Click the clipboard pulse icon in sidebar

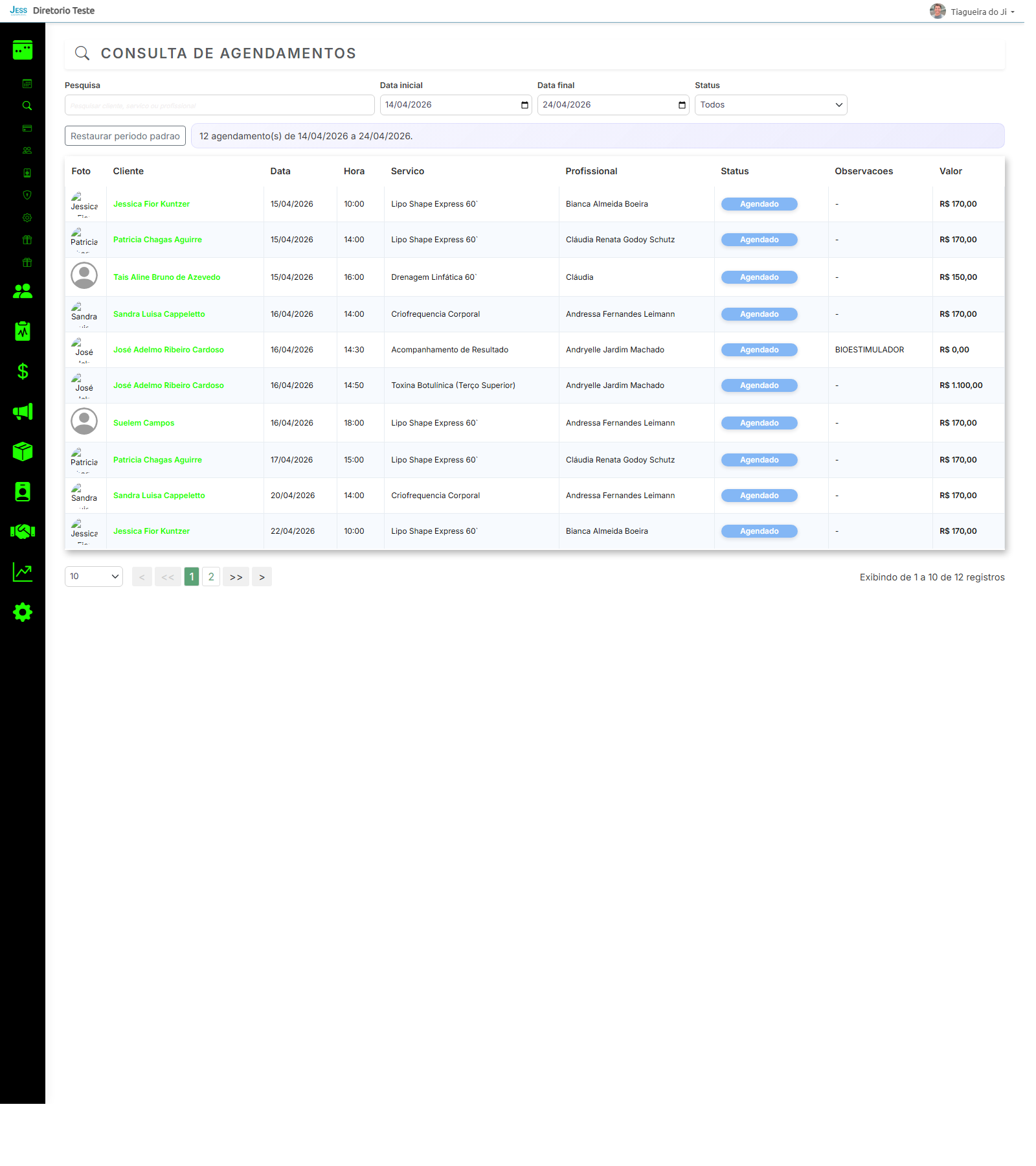point(23,331)
